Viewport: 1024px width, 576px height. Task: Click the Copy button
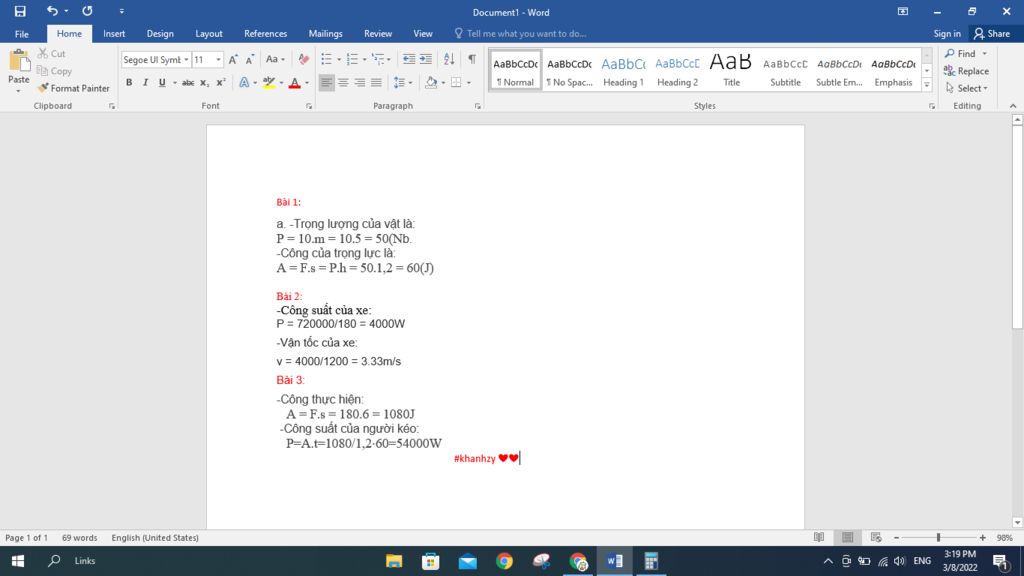tap(54, 71)
